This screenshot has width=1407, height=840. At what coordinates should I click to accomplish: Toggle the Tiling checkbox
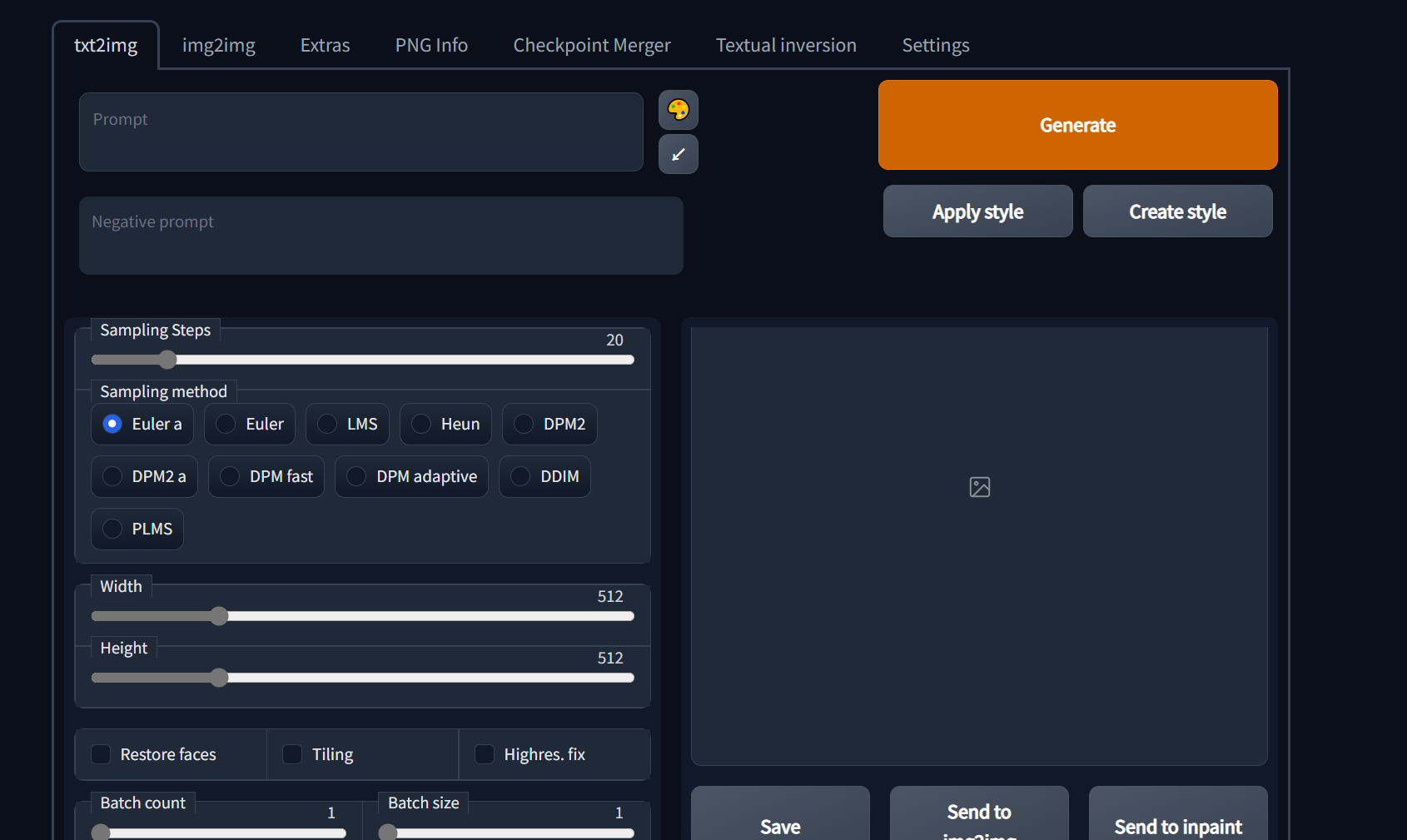click(x=292, y=754)
